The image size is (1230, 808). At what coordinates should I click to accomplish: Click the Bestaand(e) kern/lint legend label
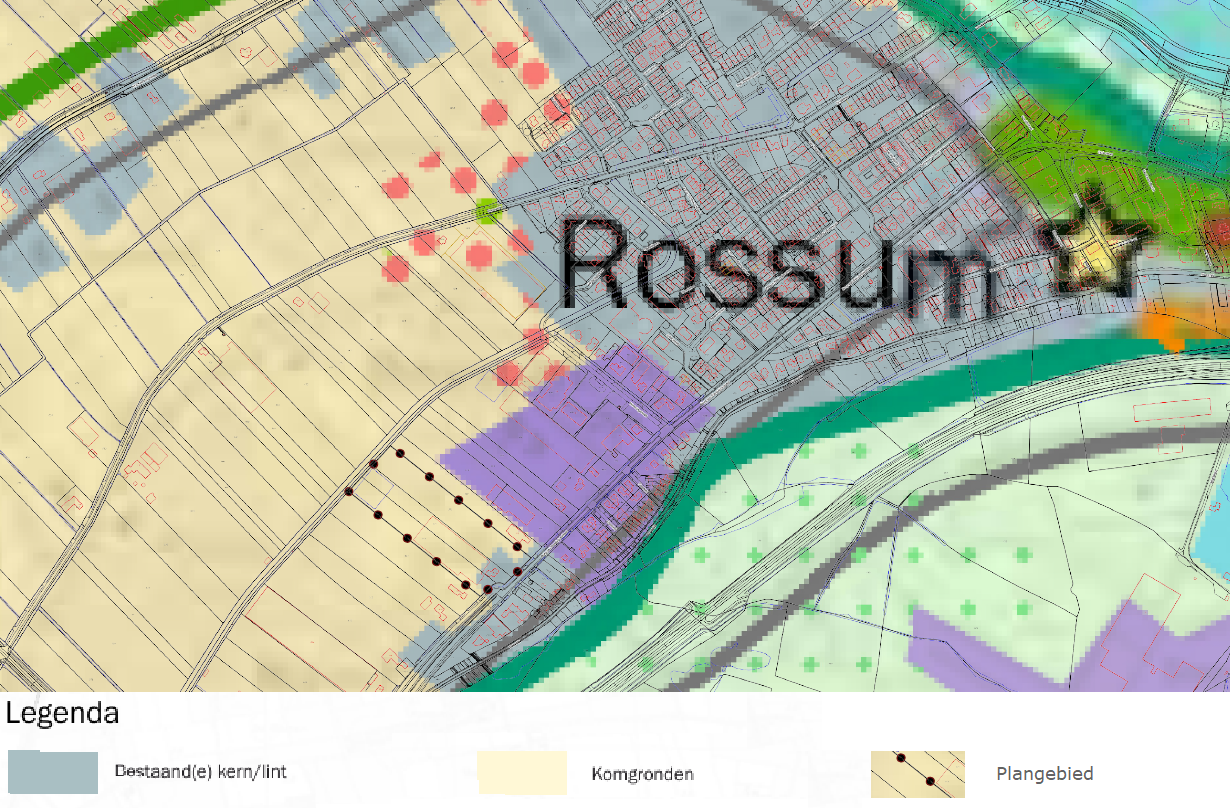[x=201, y=773]
